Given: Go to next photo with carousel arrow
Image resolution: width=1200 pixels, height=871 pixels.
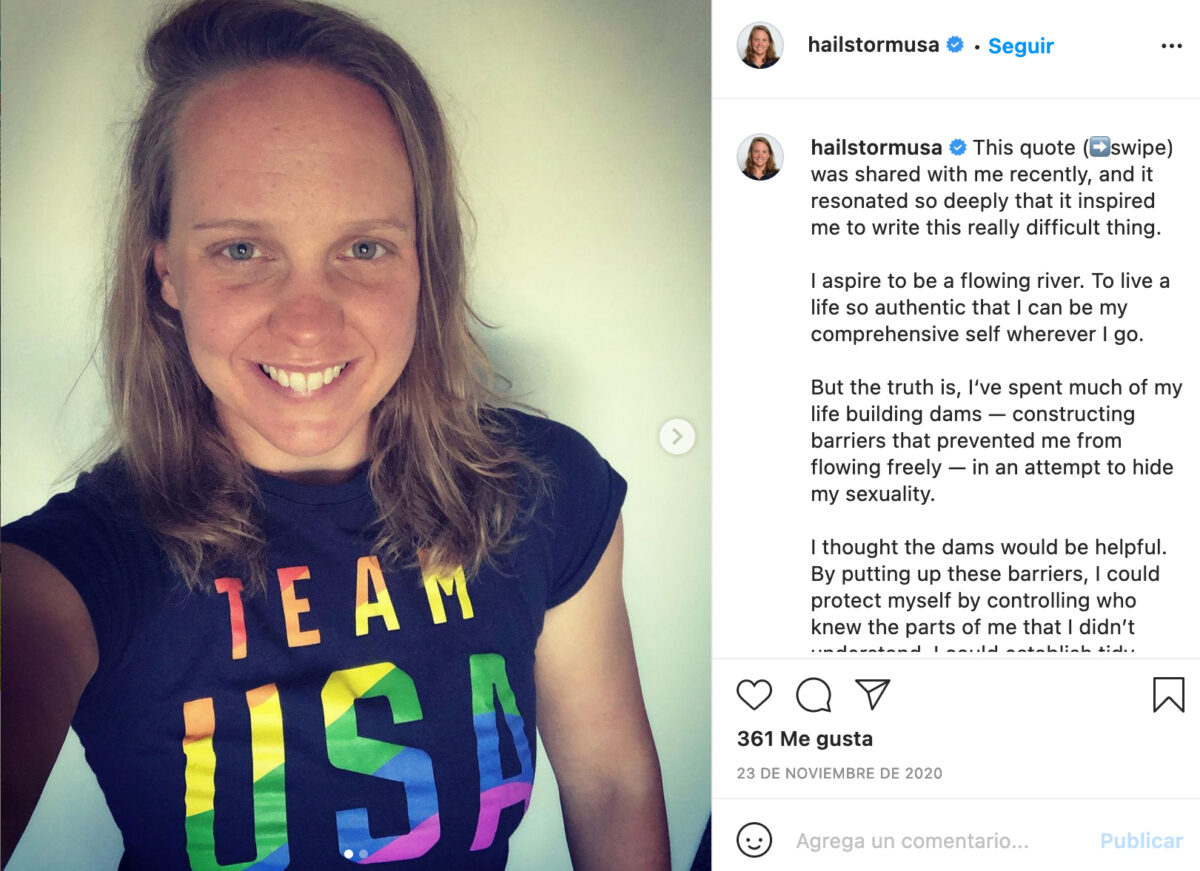Looking at the screenshot, I should 677,436.
